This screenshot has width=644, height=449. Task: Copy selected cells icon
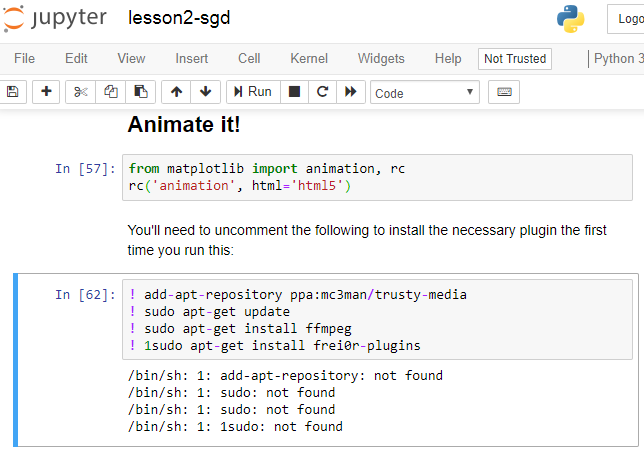[111, 92]
